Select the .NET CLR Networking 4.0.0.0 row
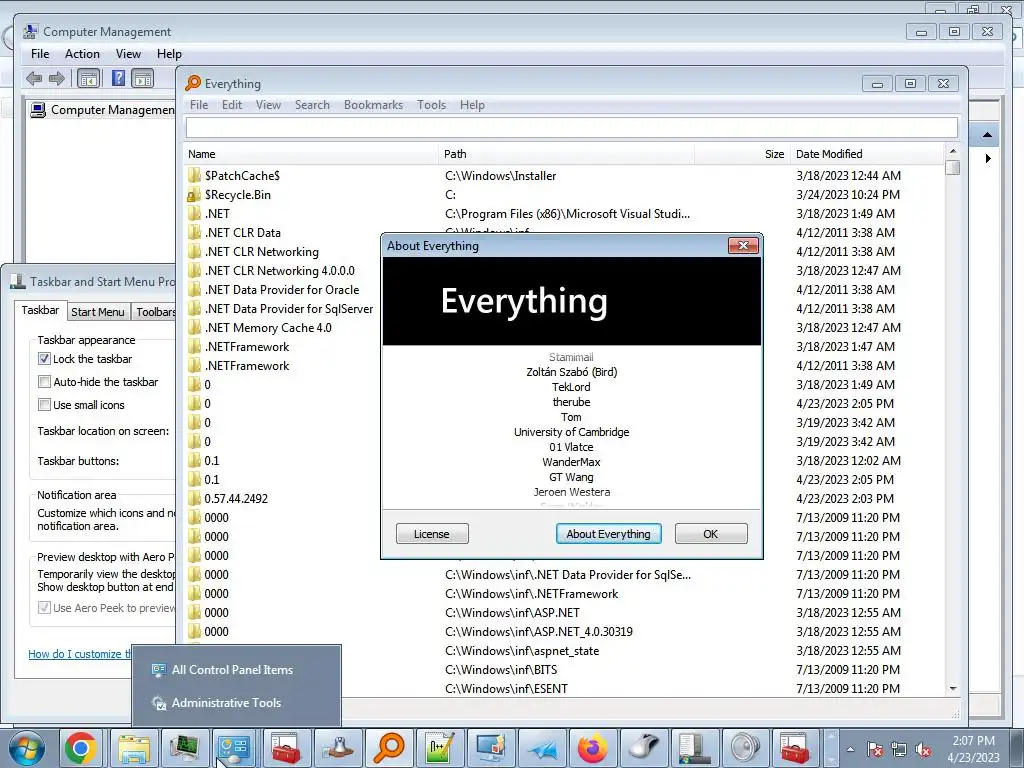1024x768 pixels. click(x=280, y=270)
